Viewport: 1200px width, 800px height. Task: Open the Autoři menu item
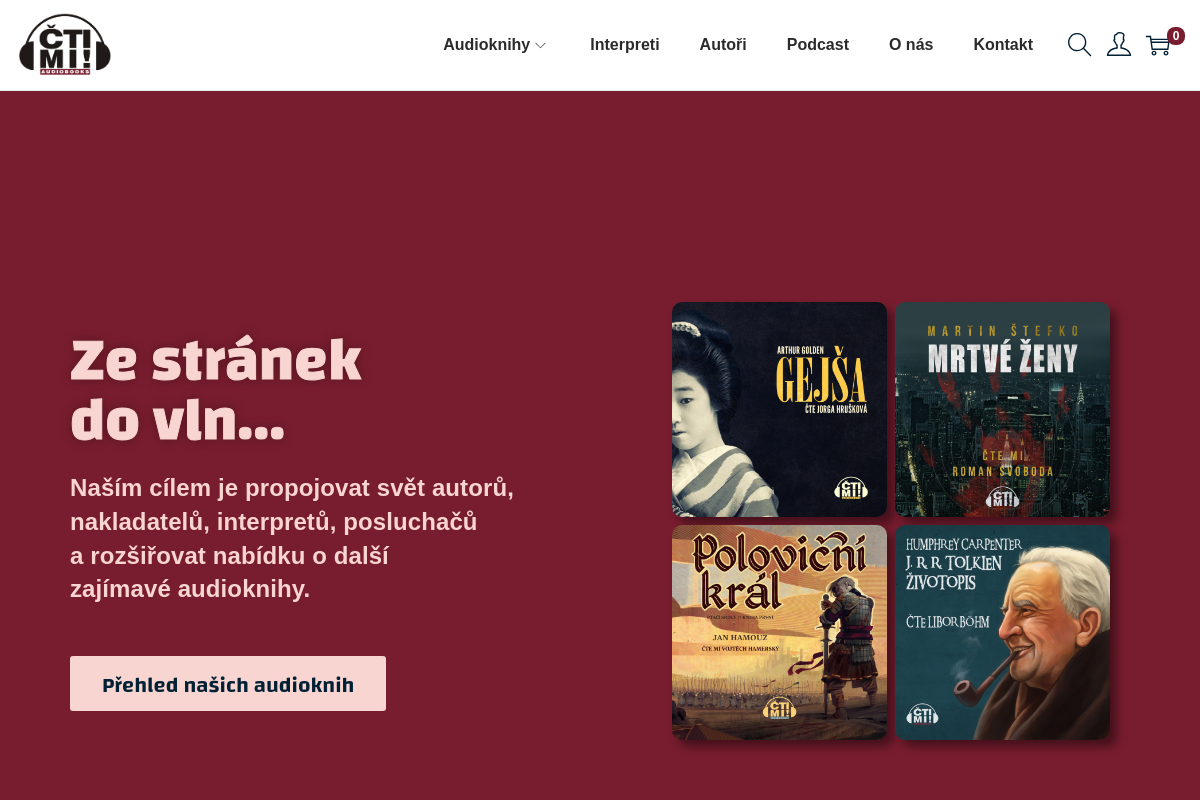tap(723, 45)
